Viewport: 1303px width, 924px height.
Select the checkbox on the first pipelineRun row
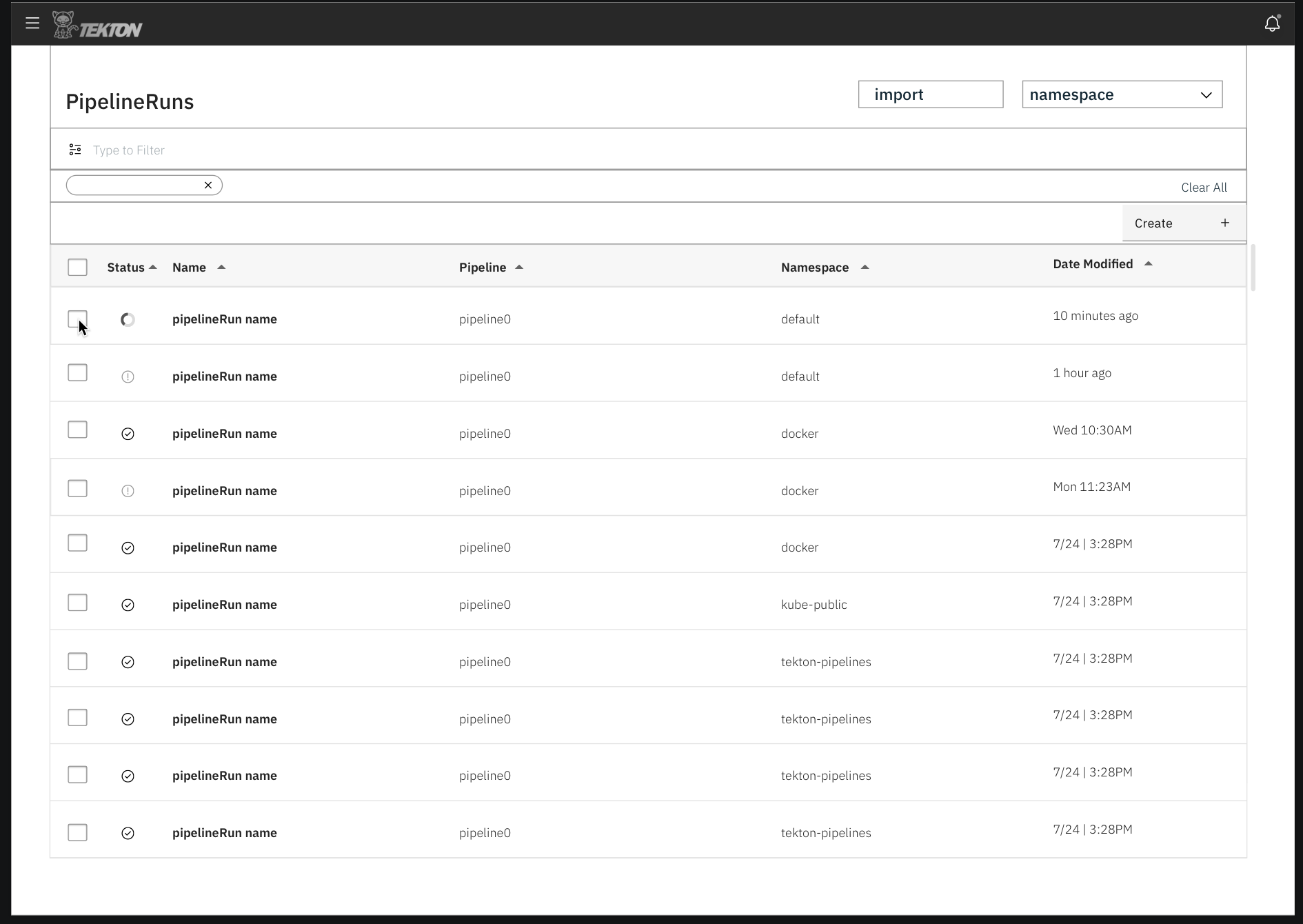click(x=77, y=319)
